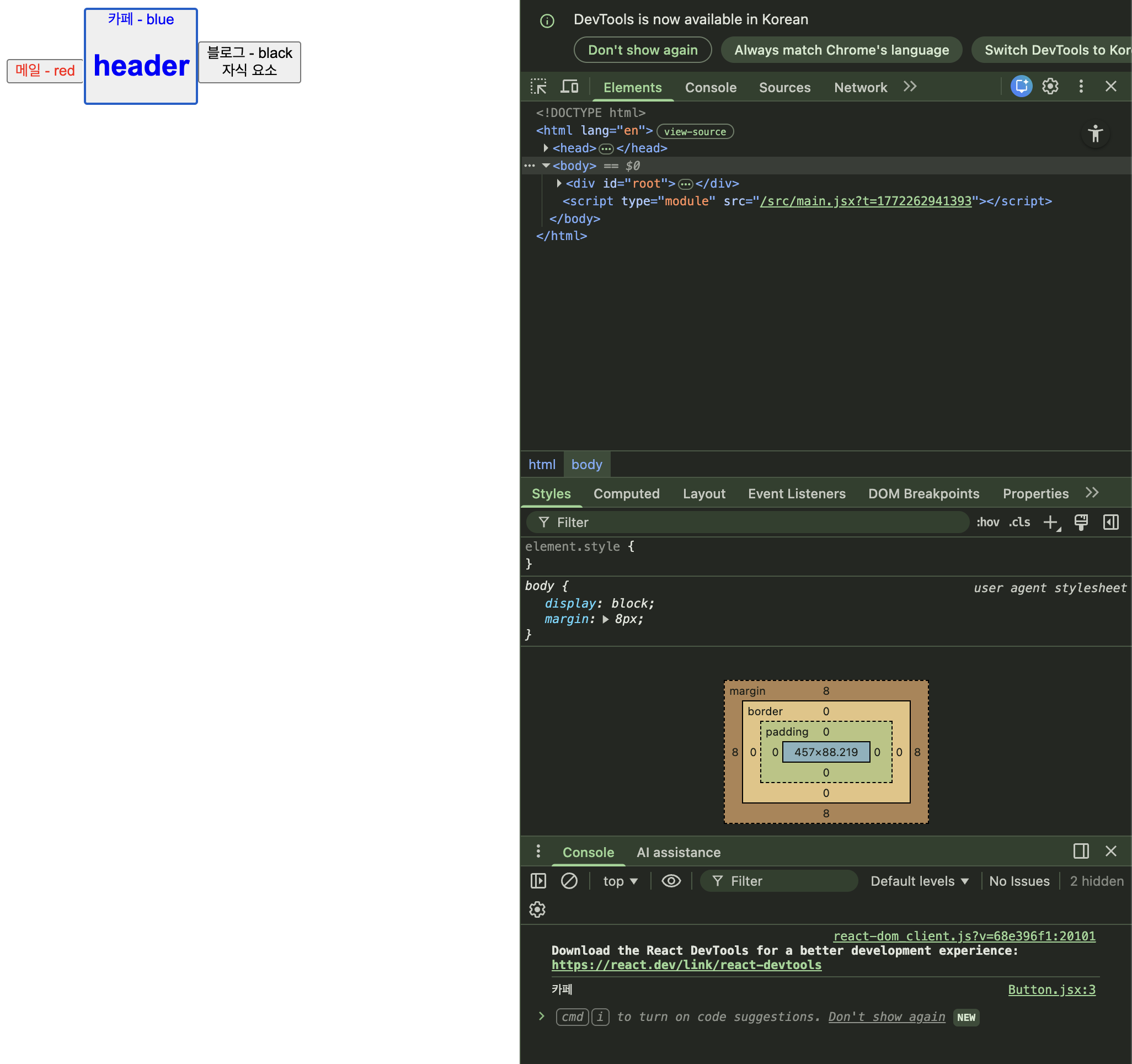Expand the head element node
Screen dimensions: 1132x1064
546,148
